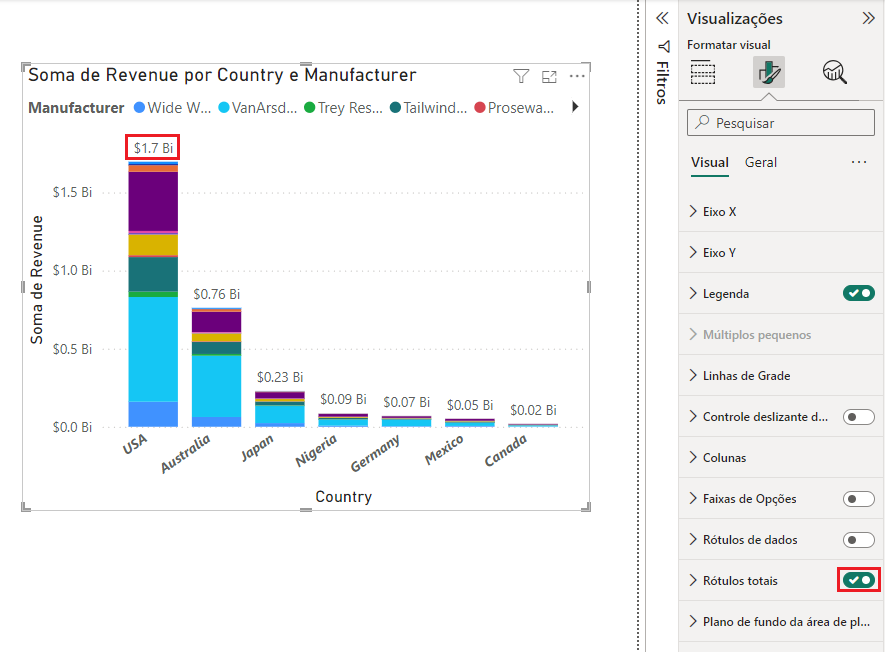Viewport: 885px width, 652px height.
Task: Click the chart title Soma de Revenue
Action: coord(222,75)
